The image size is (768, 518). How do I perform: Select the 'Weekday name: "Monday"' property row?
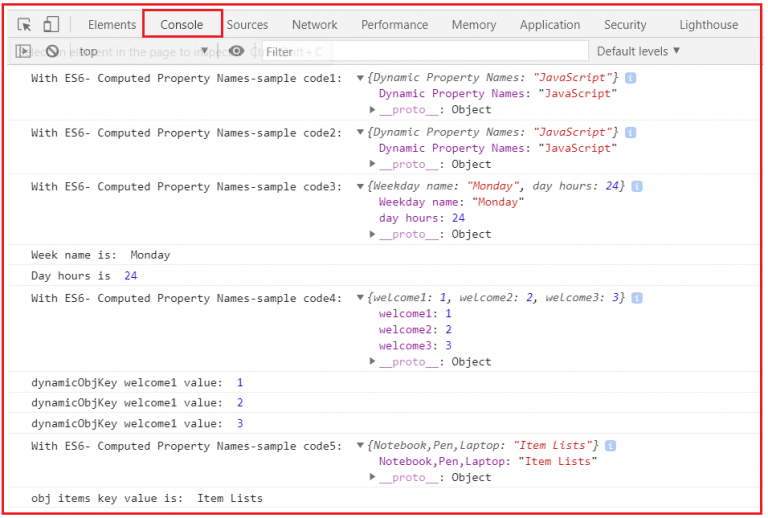tap(451, 202)
